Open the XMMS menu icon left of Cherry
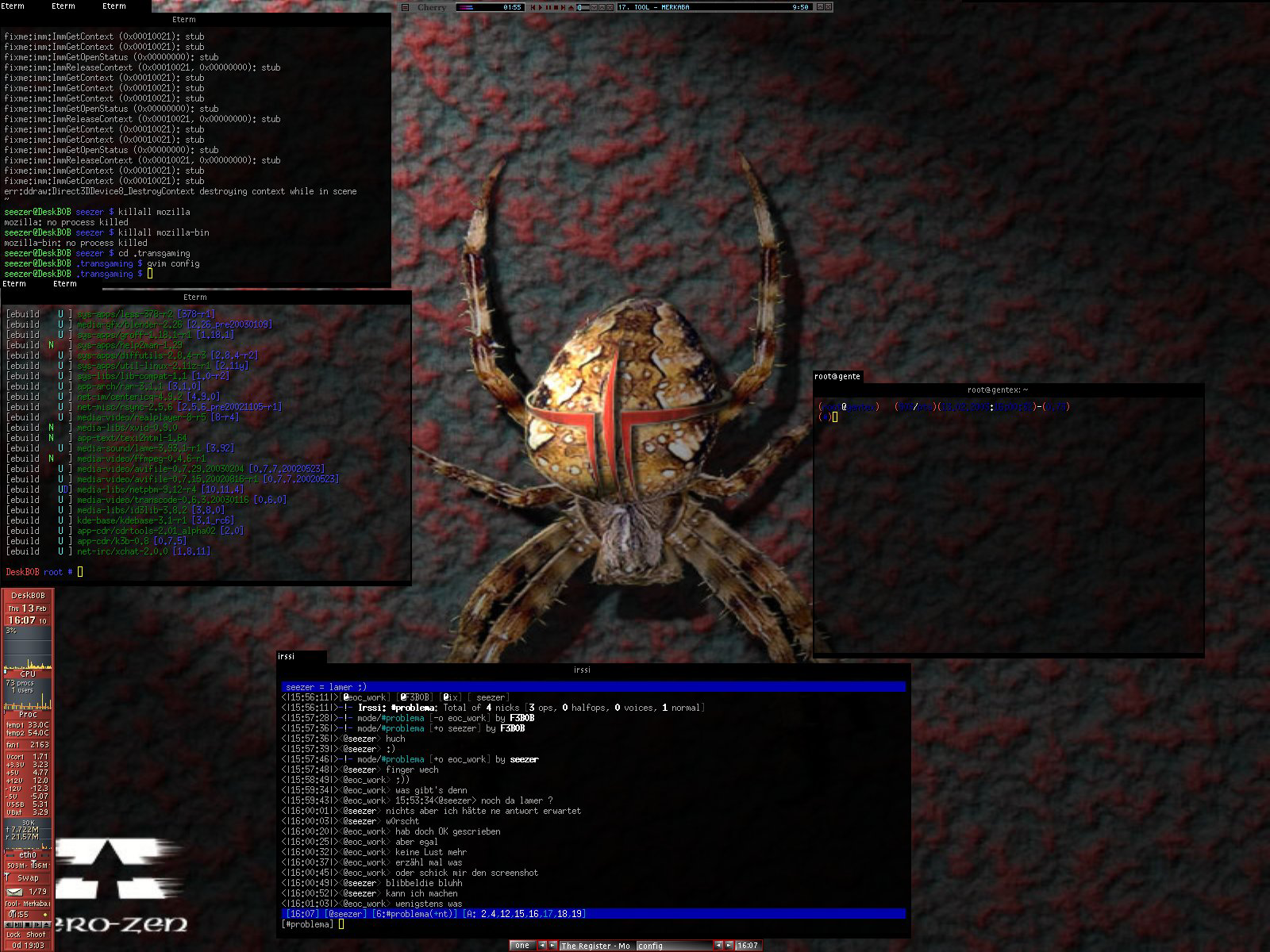The width and height of the screenshot is (1270, 952). [405, 7]
